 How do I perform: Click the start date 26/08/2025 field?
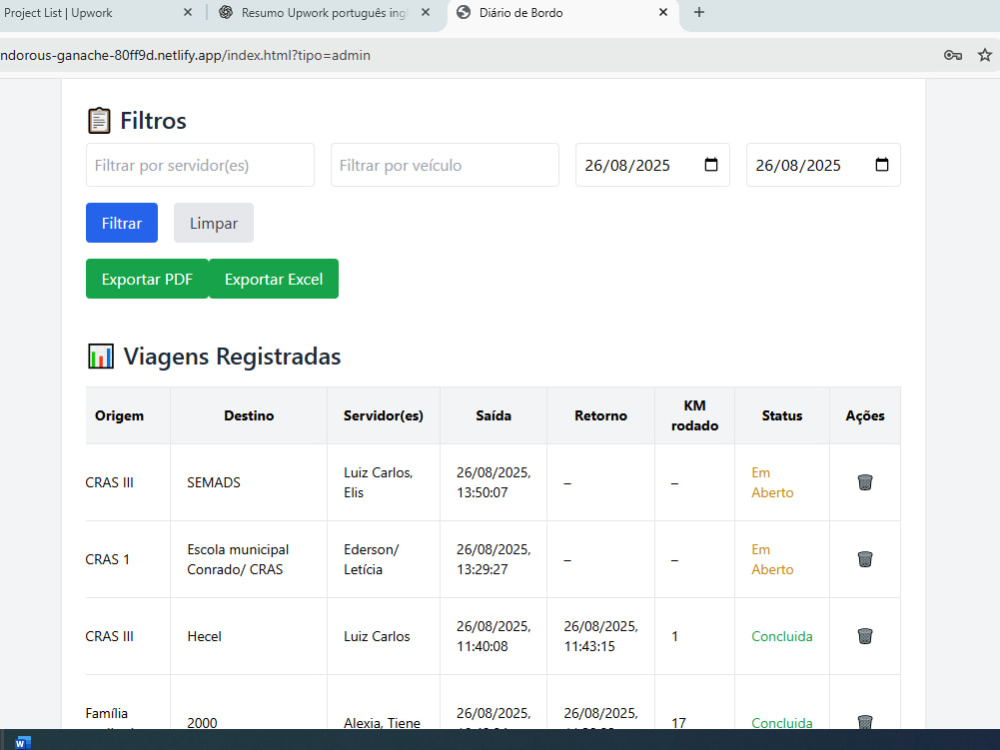pyautogui.click(x=652, y=165)
